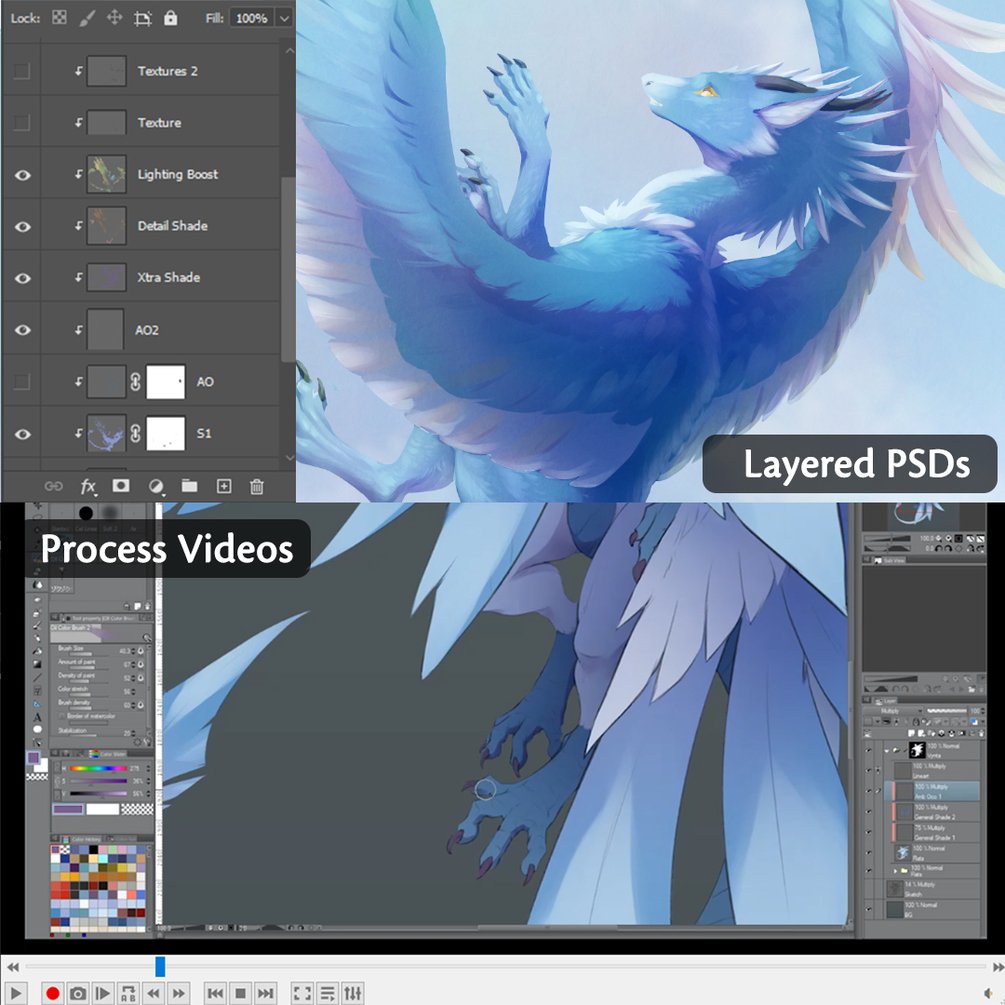Select the Xtra Shade layer name
The image size is (1005, 1005).
(x=169, y=278)
